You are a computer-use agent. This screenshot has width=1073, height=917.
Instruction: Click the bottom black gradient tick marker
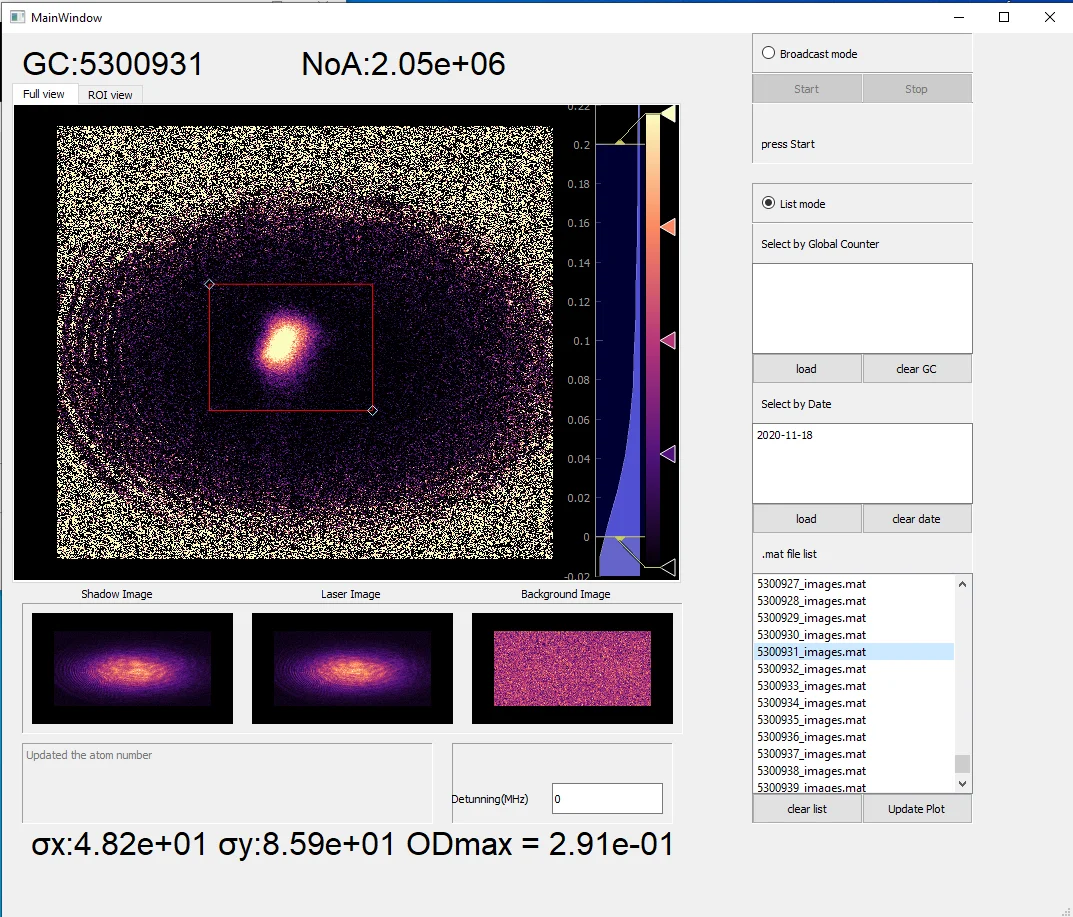point(668,568)
